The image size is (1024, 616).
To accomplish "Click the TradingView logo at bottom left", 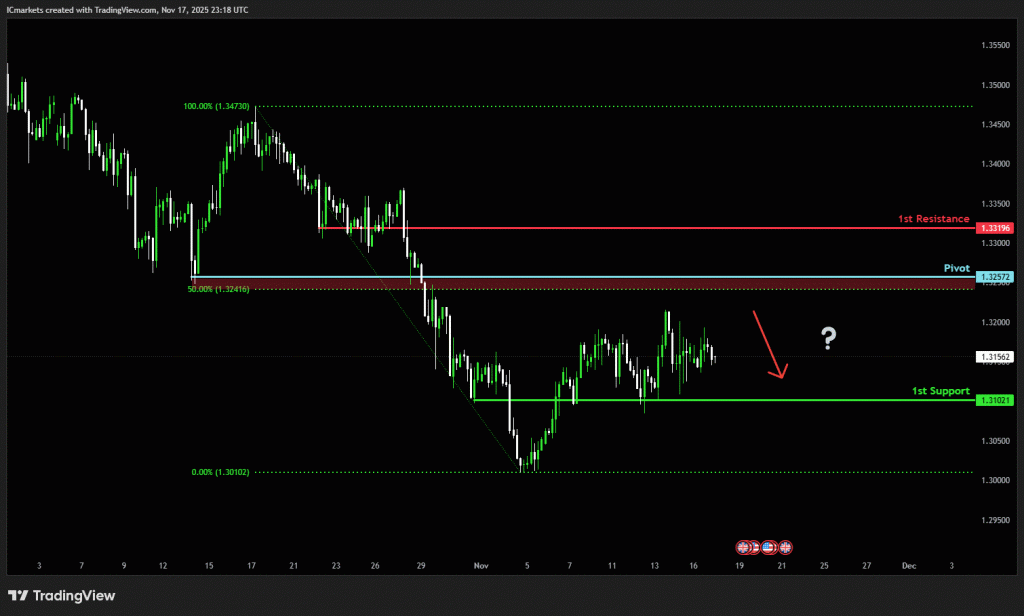I will click(62, 595).
